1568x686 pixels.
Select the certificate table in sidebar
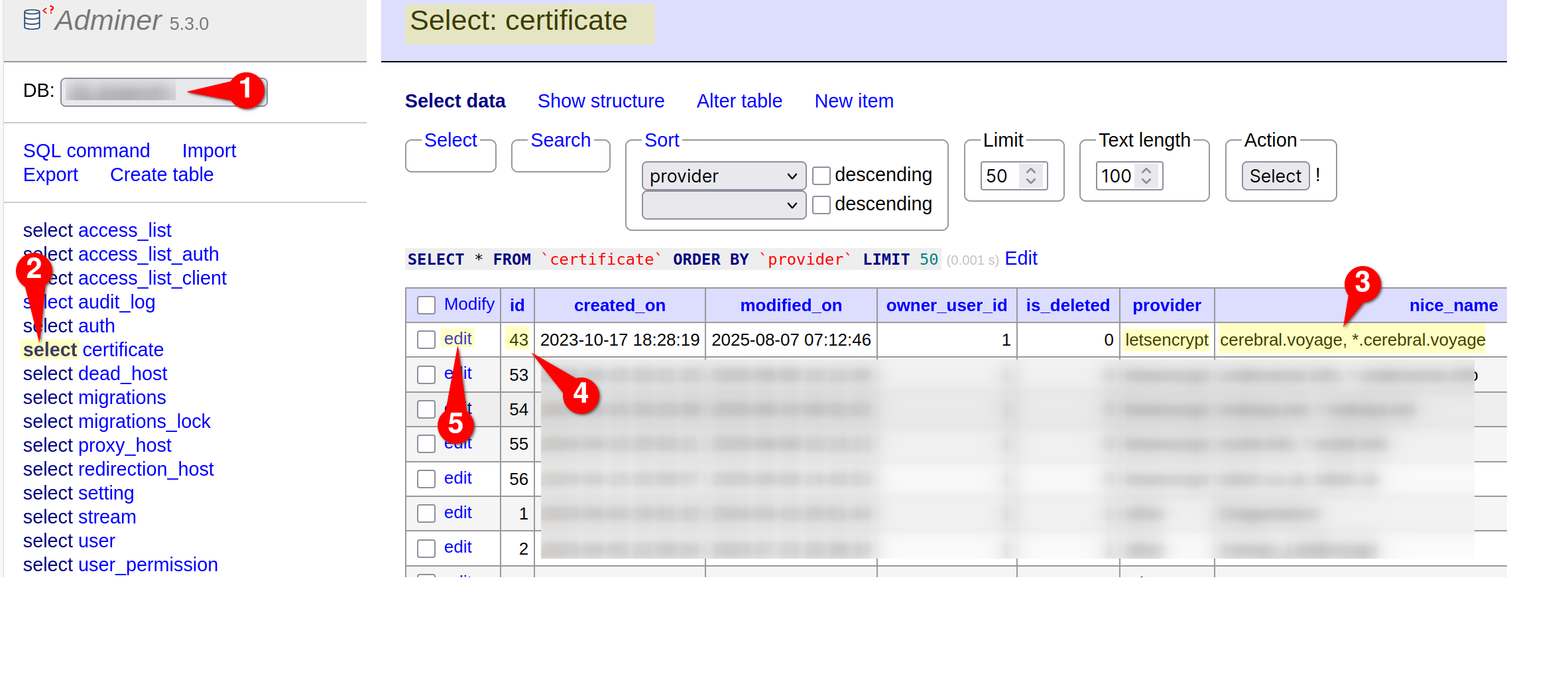[x=123, y=350]
